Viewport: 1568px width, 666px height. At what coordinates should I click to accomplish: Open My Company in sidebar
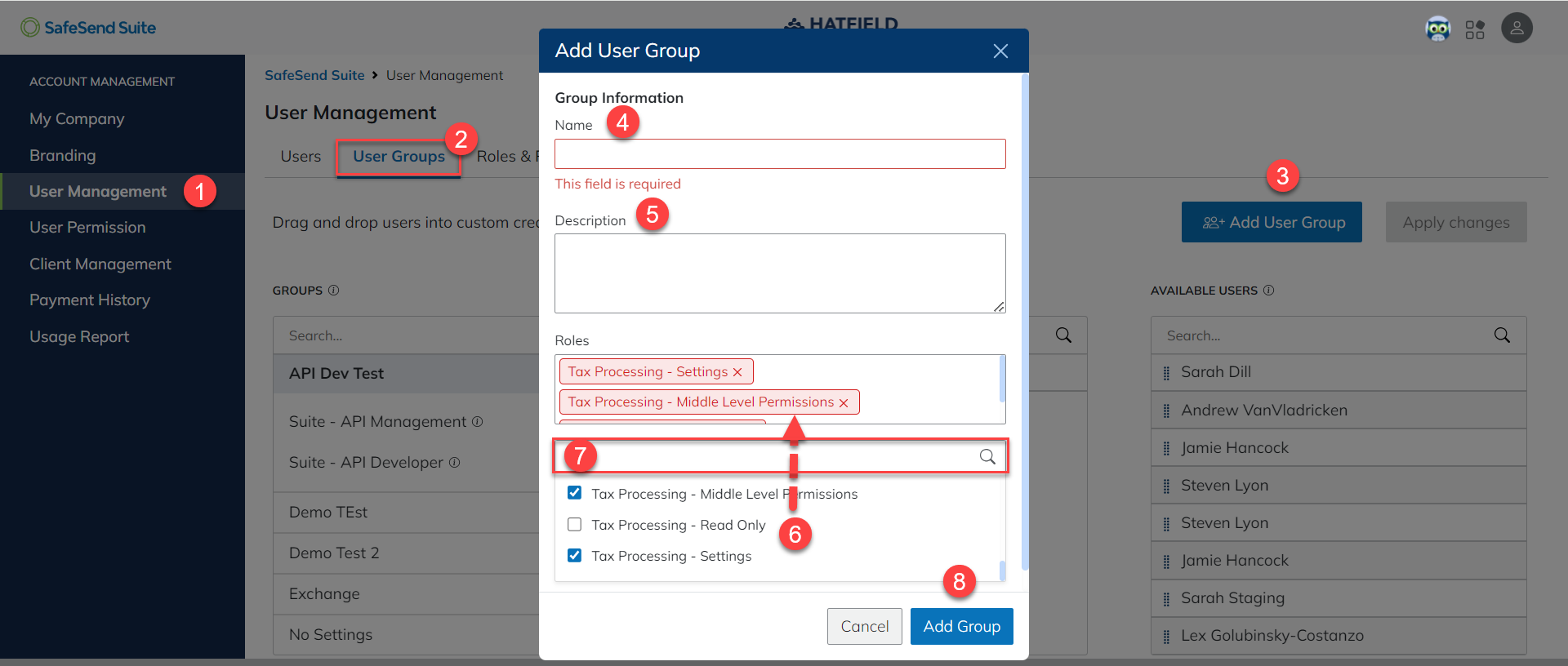click(x=77, y=119)
